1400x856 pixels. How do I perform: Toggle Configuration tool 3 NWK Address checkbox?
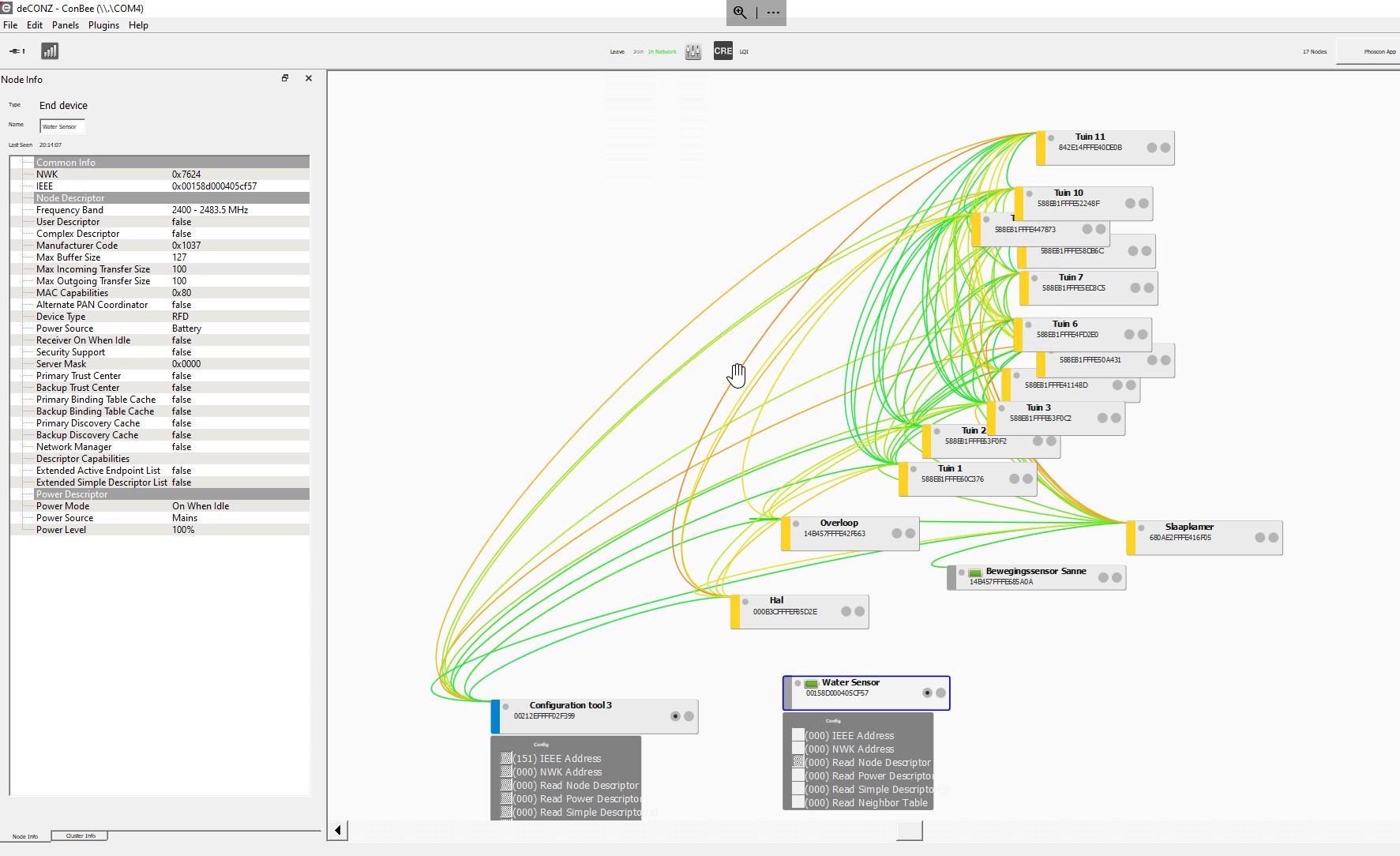(x=506, y=772)
